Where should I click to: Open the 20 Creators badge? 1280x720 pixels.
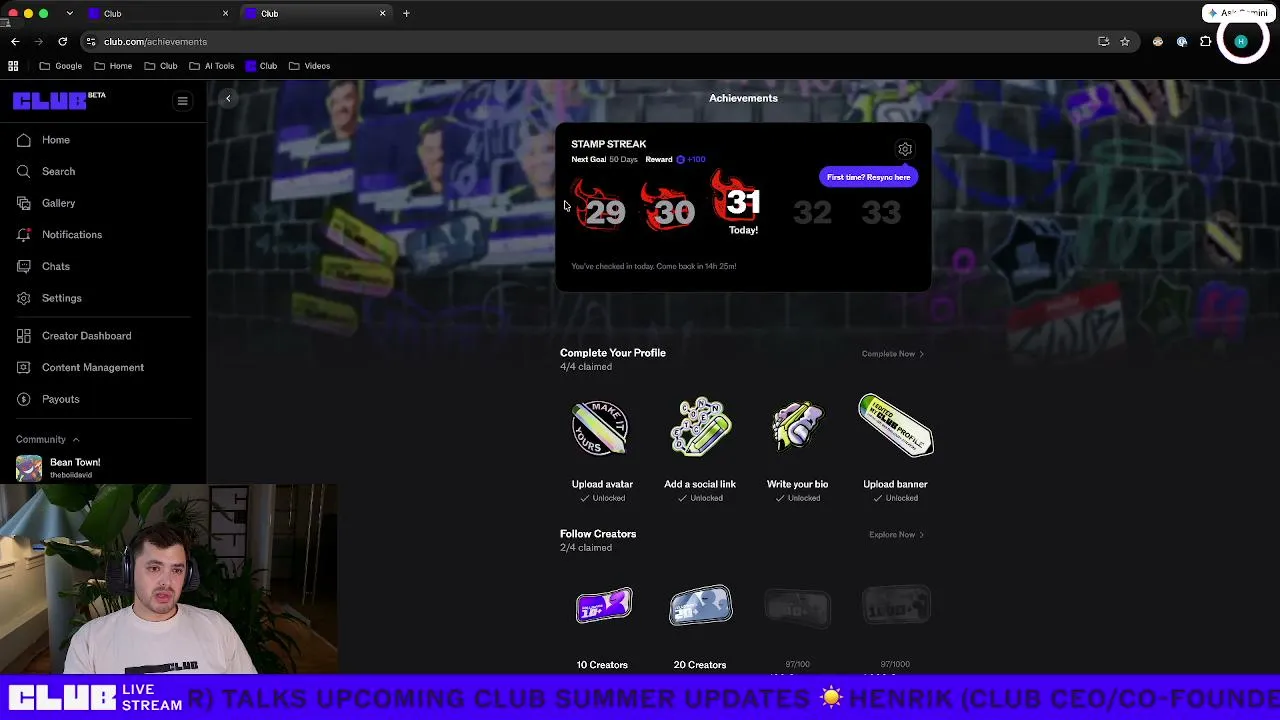click(700, 607)
